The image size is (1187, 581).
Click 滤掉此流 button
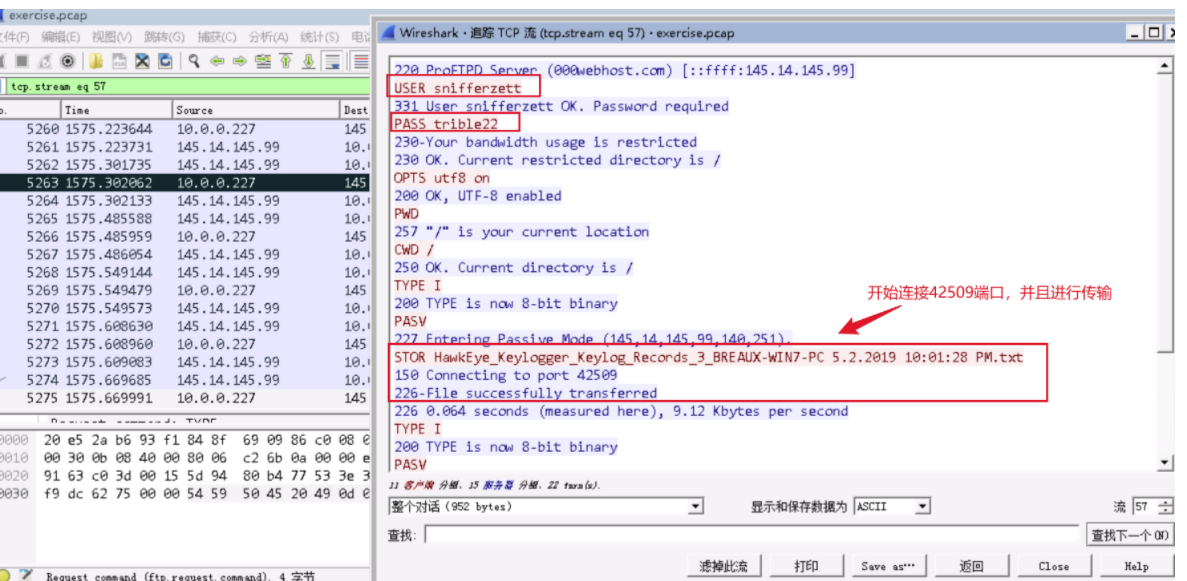tap(724, 566)
